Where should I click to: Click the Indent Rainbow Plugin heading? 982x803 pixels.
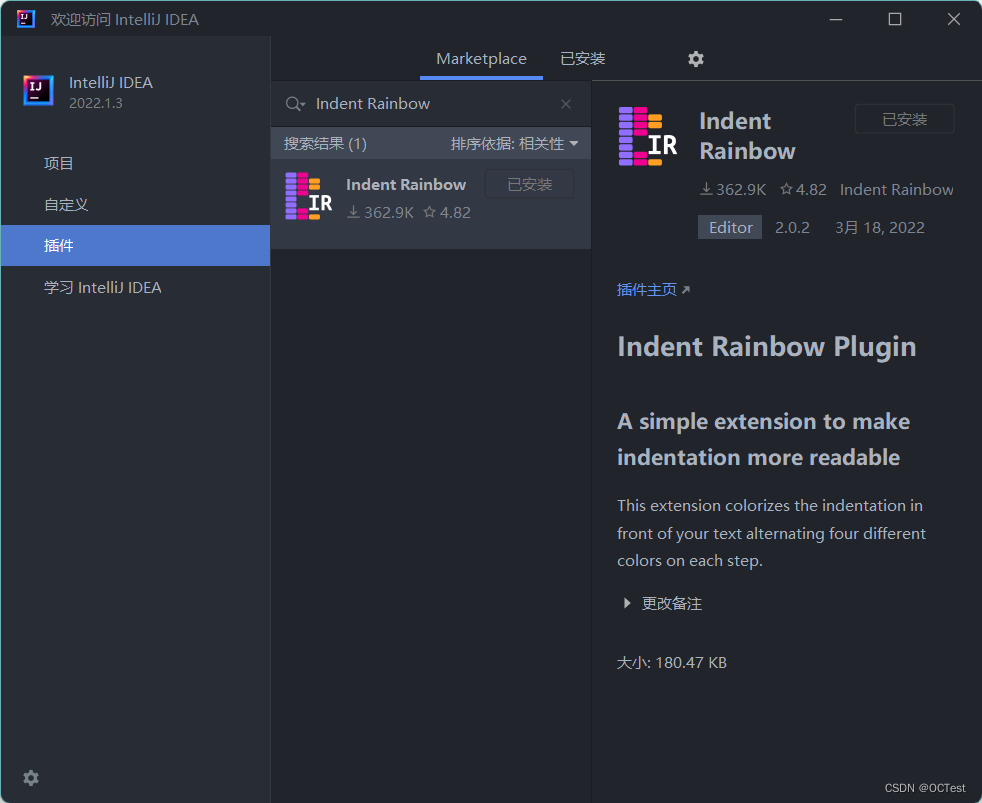pyautogui.click(x=767, y=347)
